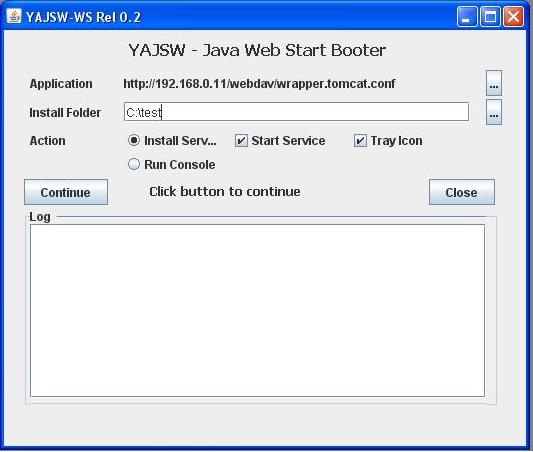Click the 'YAJSW - Java Web Start Booter' heading
The width and height of the screenshot is (533, 452).
[257, 50]
